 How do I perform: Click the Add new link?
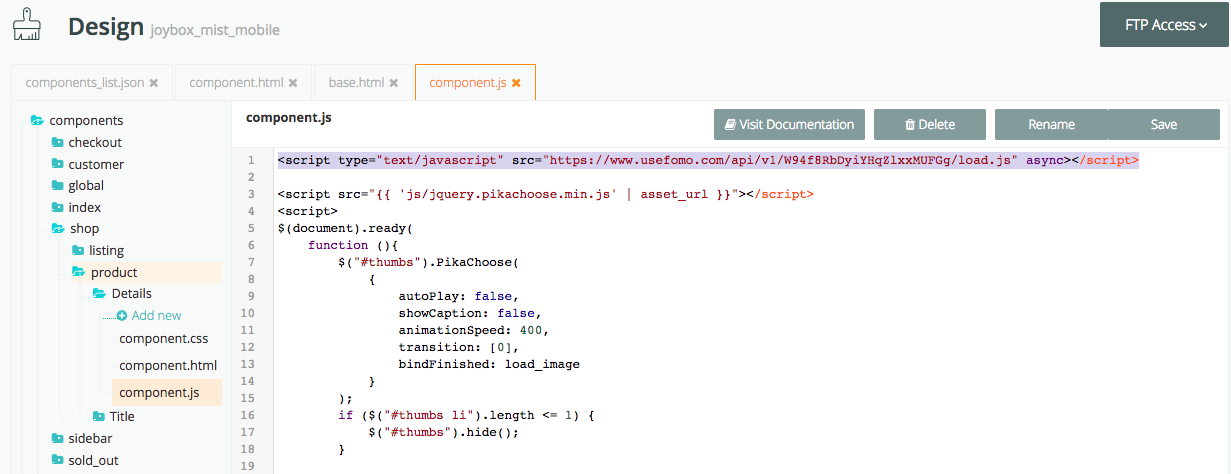click(x=156, y=315)
